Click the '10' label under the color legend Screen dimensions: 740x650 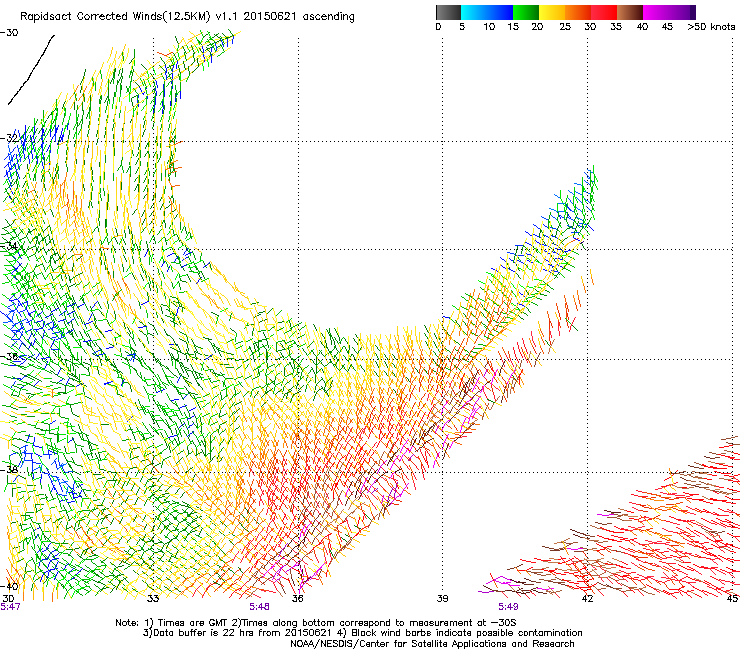[489, 27]
